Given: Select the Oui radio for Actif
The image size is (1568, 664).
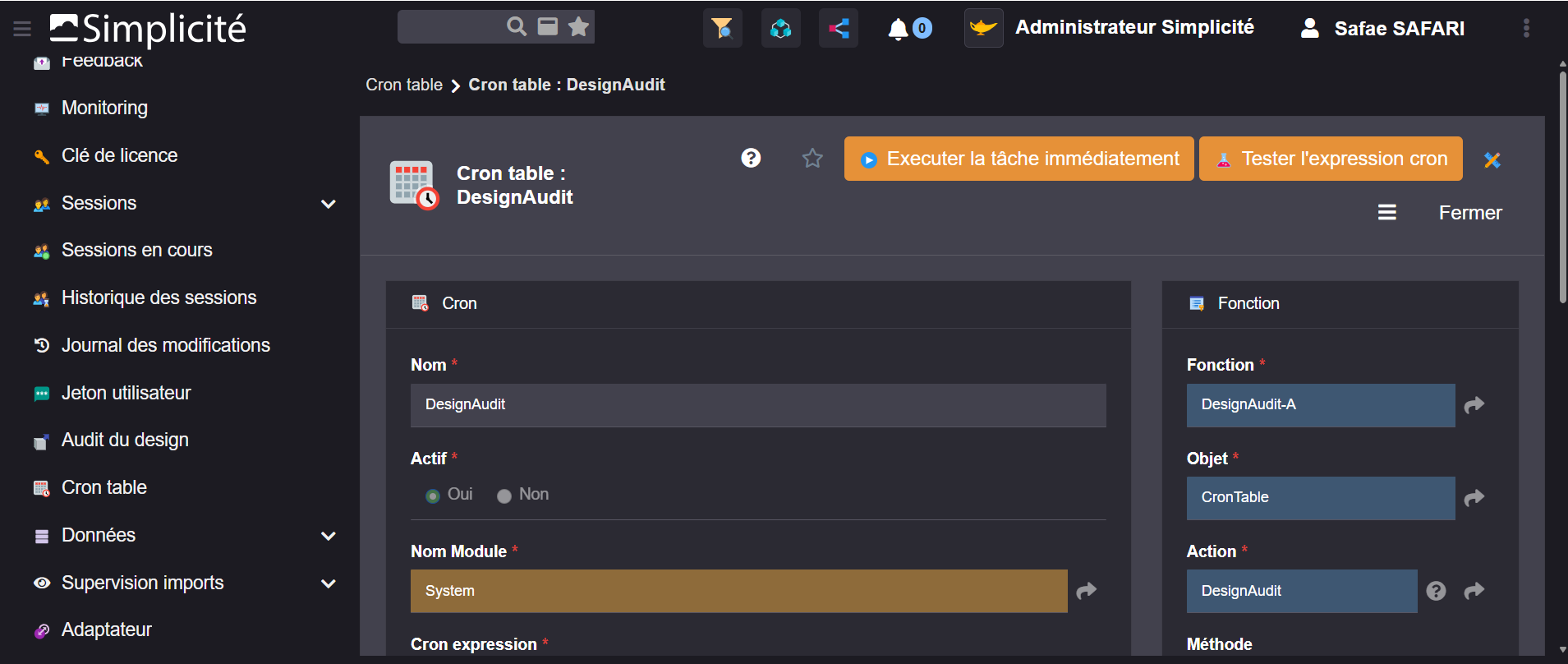Looking at the screenshot, I should pyautogui.click(x=433, y=496).
